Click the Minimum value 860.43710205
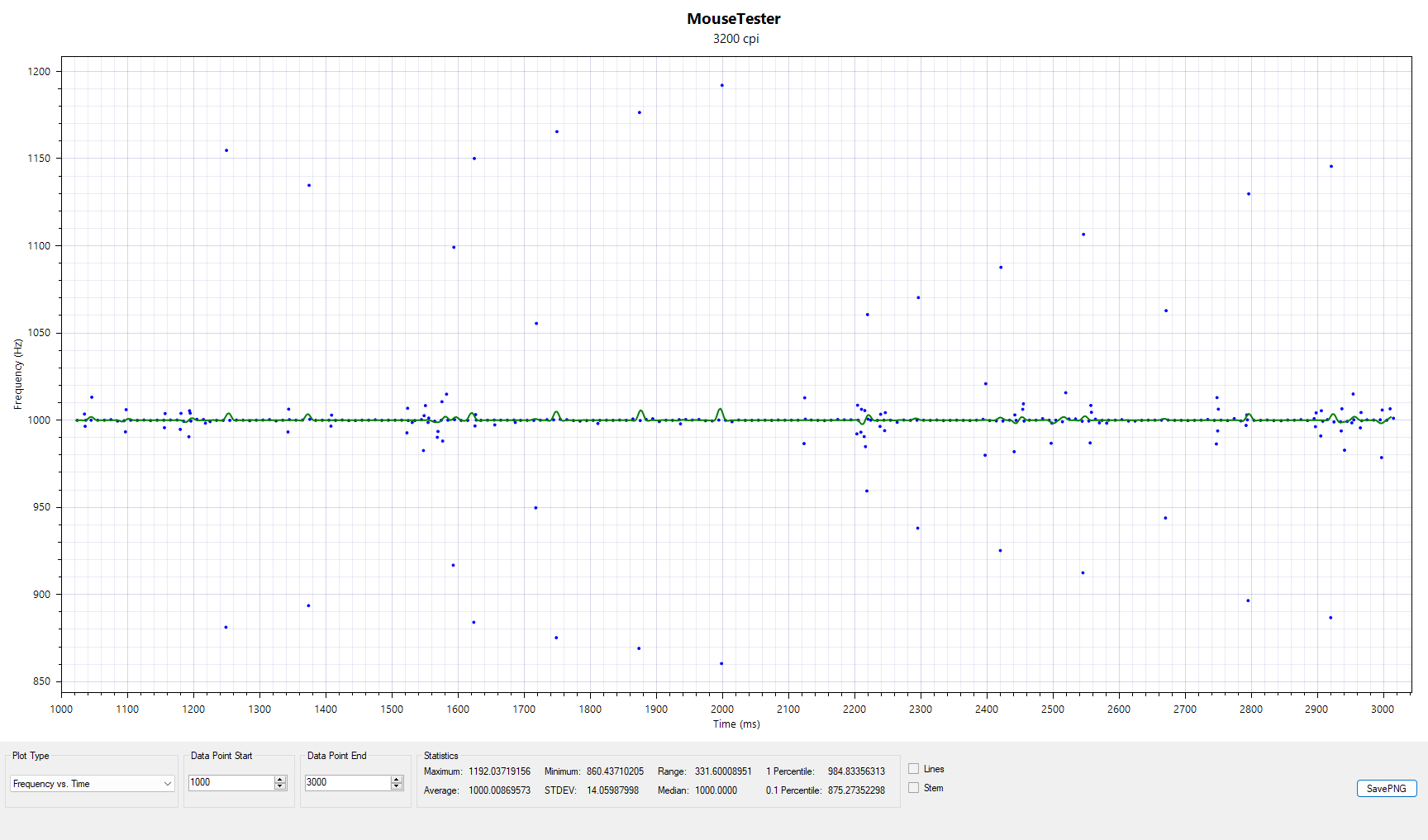 point(615,771)
